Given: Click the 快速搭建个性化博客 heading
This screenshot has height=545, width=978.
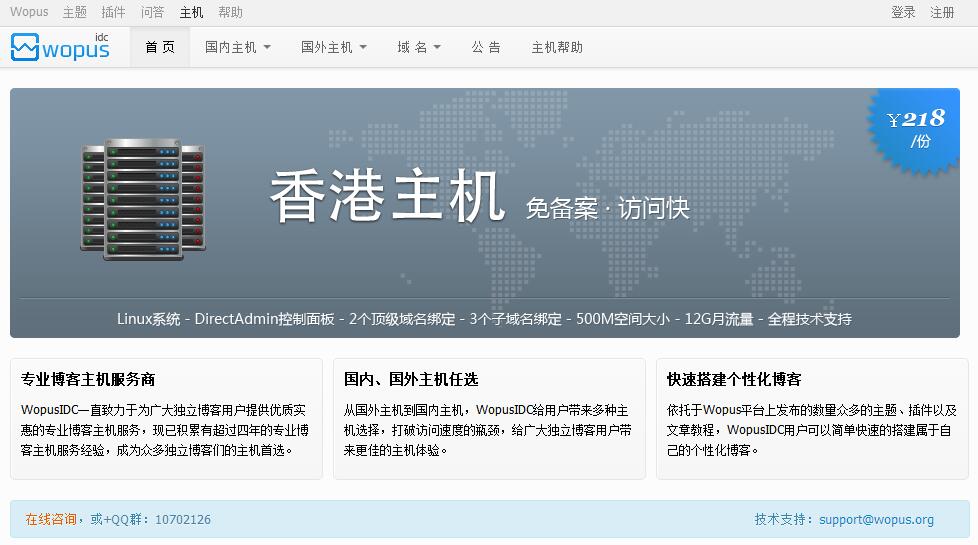Looking at the screenshot, I should (x=734, y=379).
